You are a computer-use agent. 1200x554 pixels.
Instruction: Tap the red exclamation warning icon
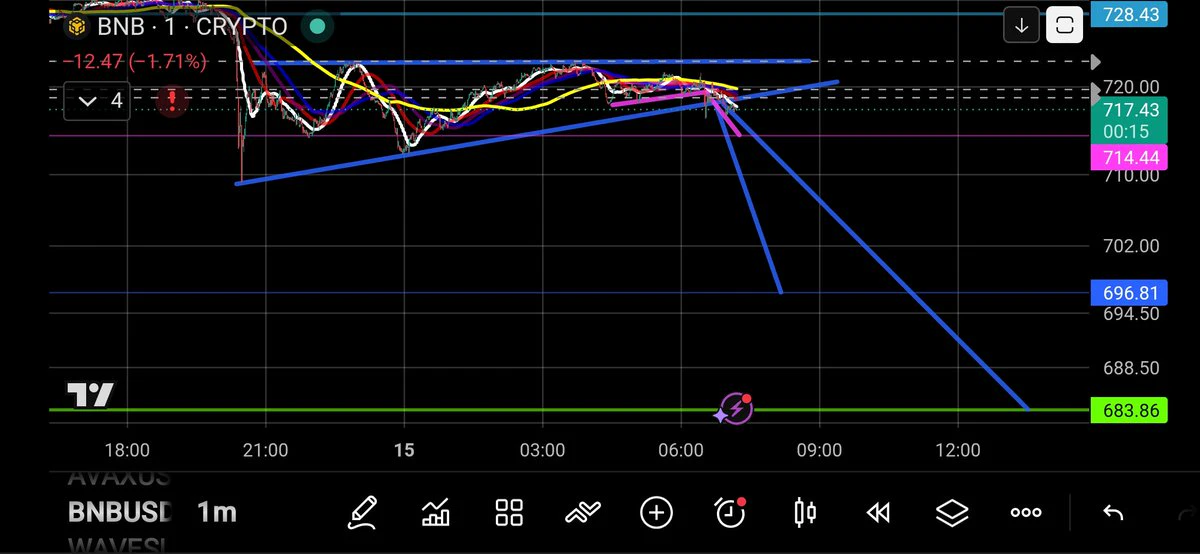pos(172,100)
